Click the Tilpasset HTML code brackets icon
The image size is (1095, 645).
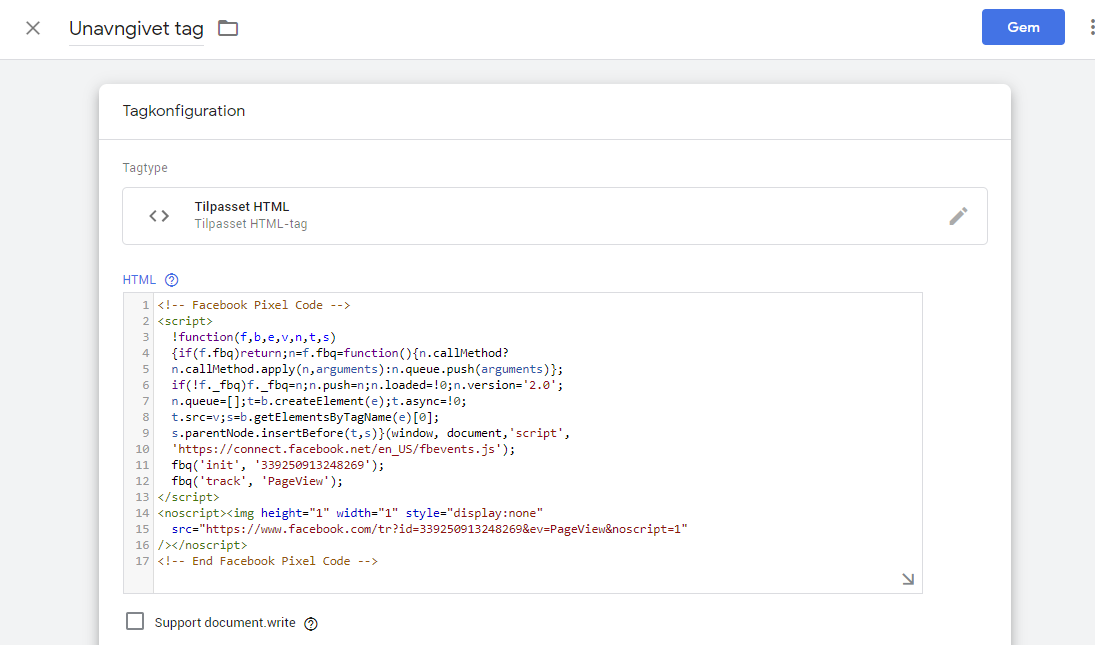(159, 216)
